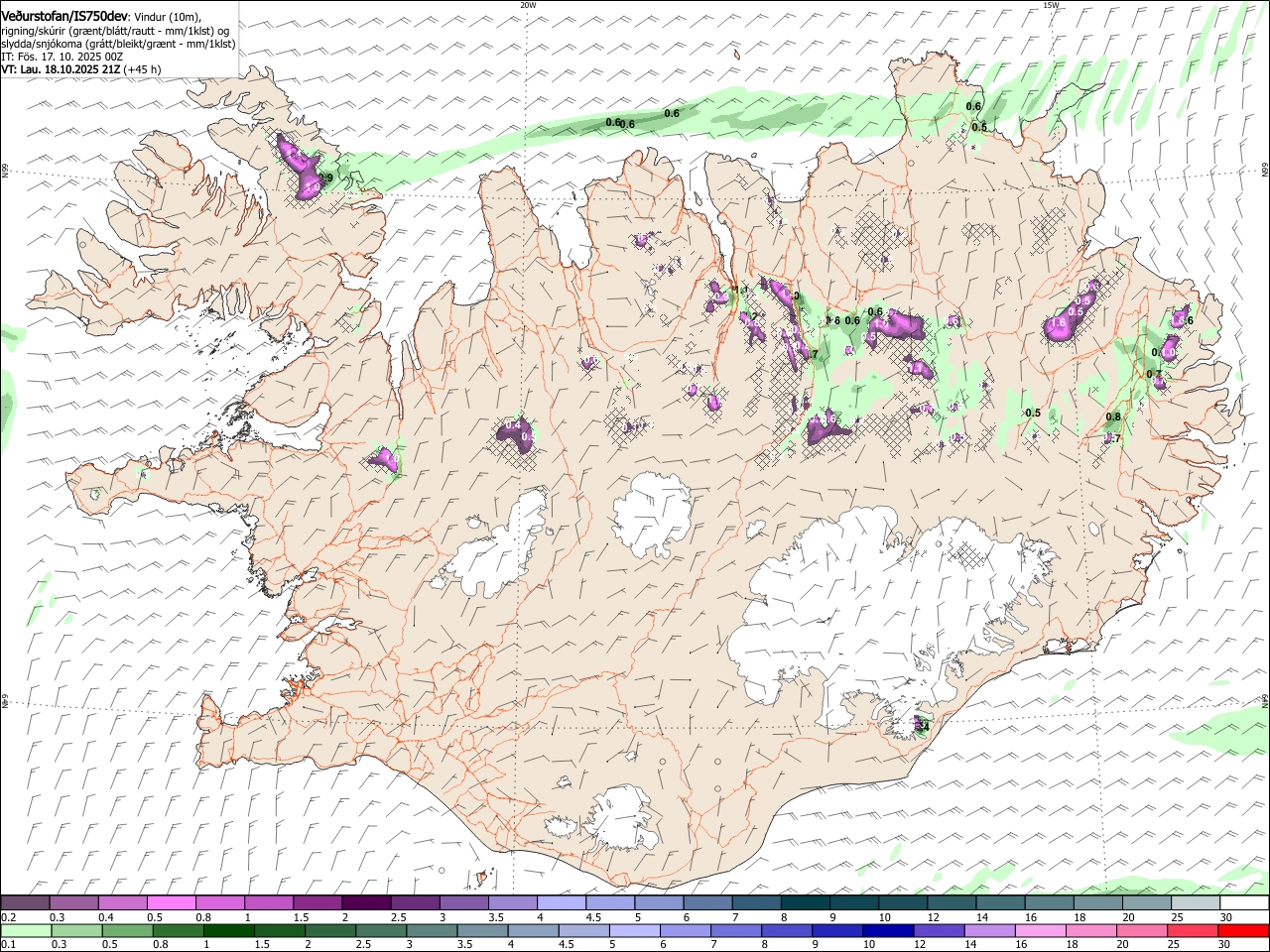Viewport: 1270px width, 952px height.
Task: Click the bright red rain swatch ending at 30
Action: pyautogui.click(x=1244, y=931)
